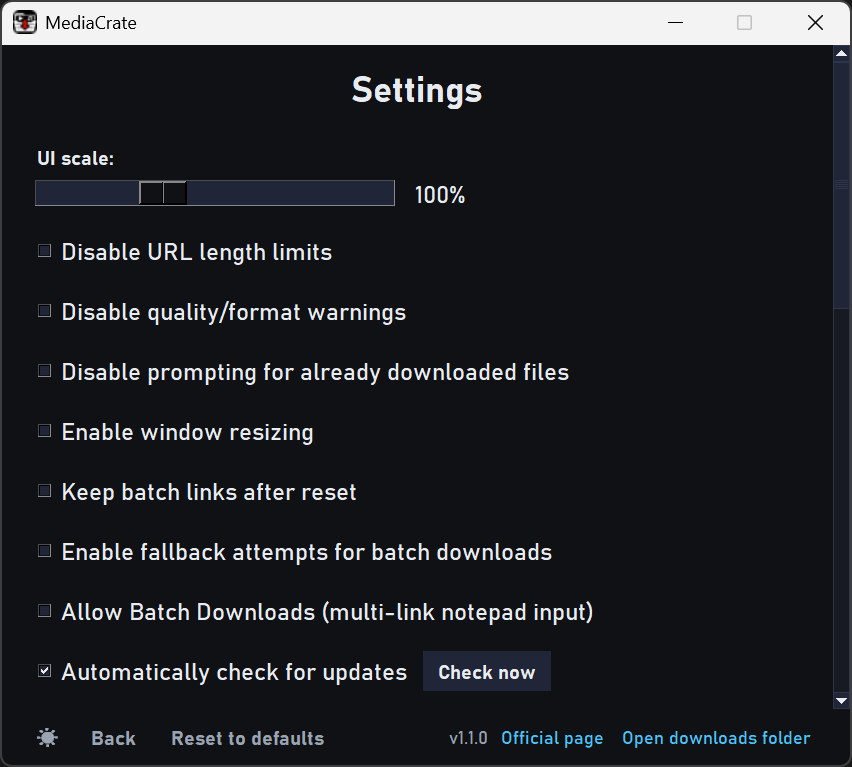The width and height of the screenshot is (852, 767).
Task: Enable Disable URL length limits checkbox
Action: pyautogui.click(x=45, y=251)
